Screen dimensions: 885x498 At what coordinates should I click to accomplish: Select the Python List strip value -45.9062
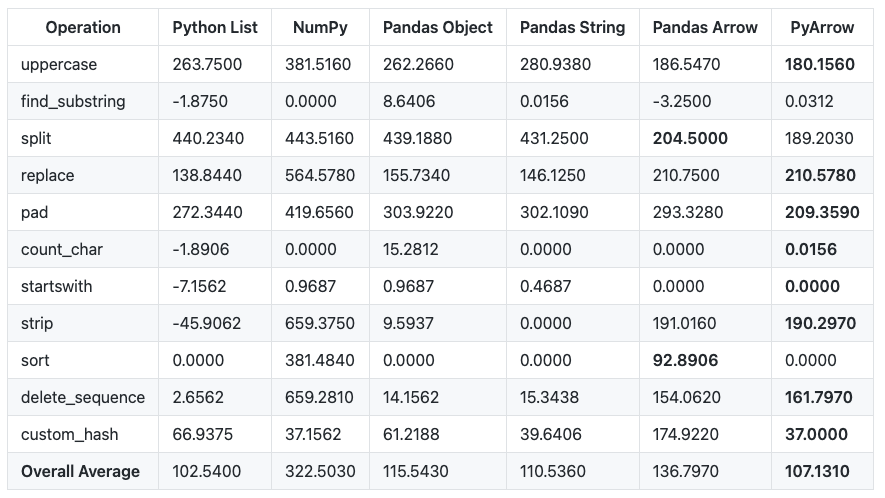(207, 324)
